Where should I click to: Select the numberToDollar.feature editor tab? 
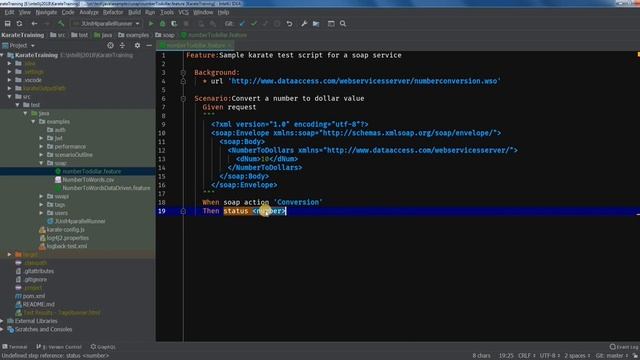click(x=196, y=45)
